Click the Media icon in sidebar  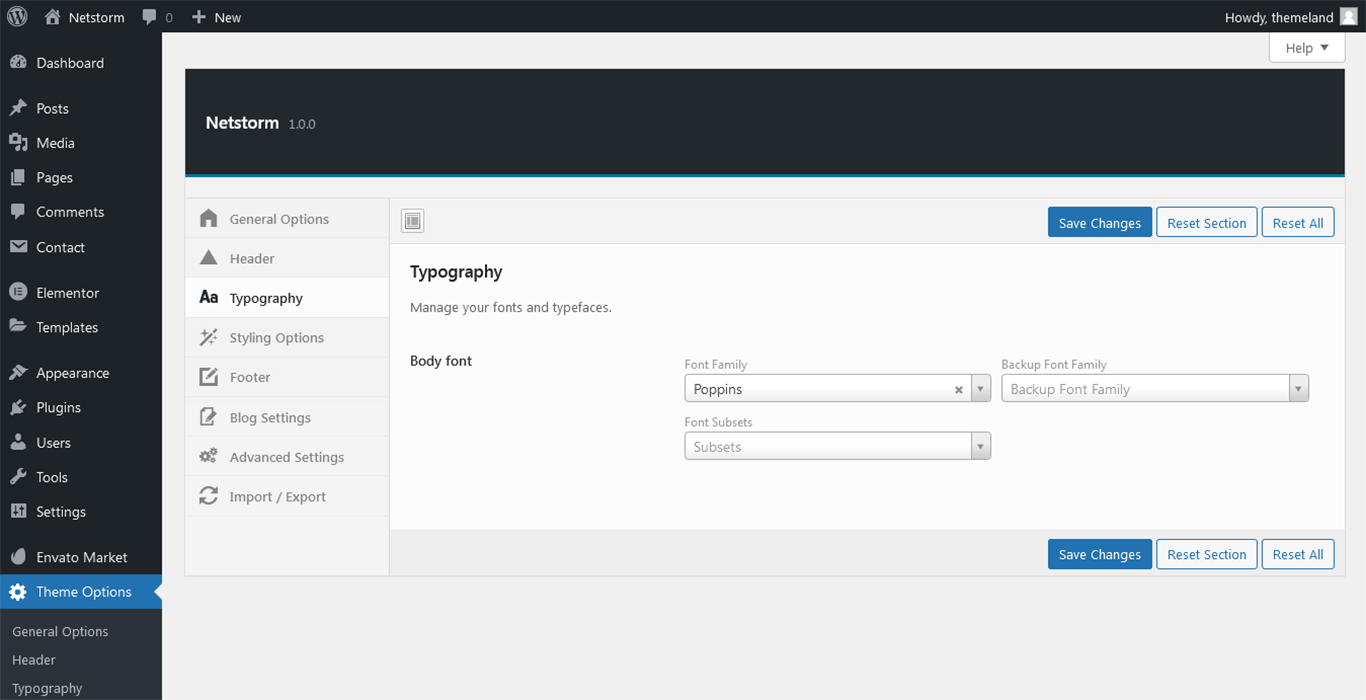click(x=18, y=143)
